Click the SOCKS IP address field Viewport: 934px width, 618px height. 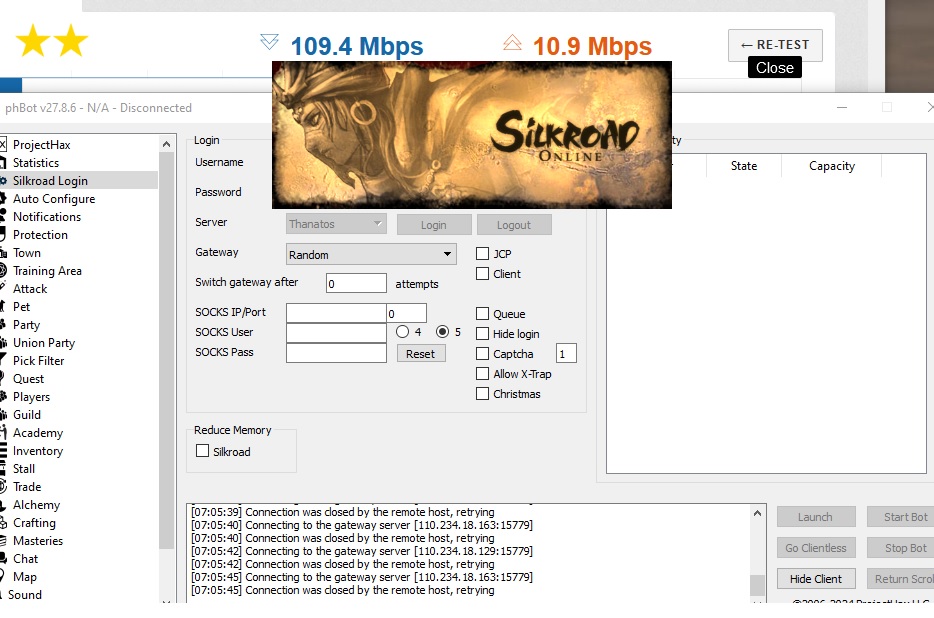pos(335,313)
